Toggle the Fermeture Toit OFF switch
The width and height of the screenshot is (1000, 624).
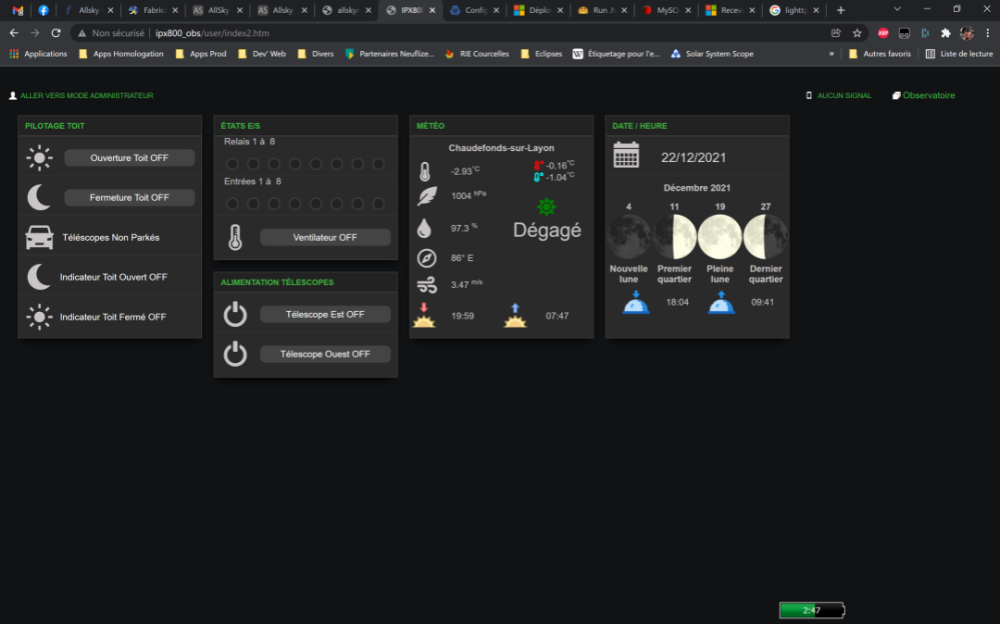point(129,198)
